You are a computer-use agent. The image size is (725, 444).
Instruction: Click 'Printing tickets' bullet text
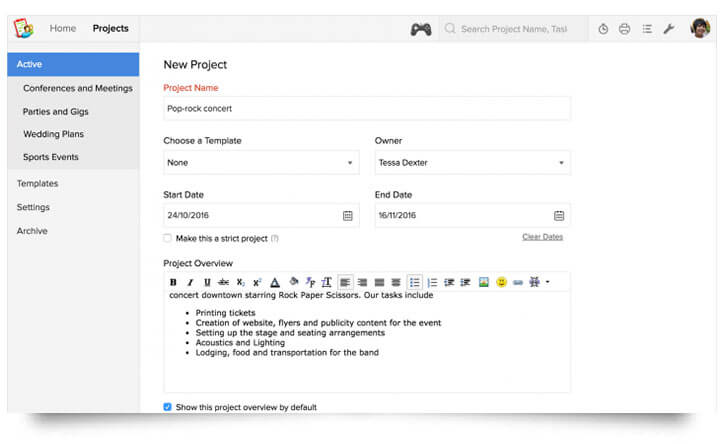tap(225, 313)
